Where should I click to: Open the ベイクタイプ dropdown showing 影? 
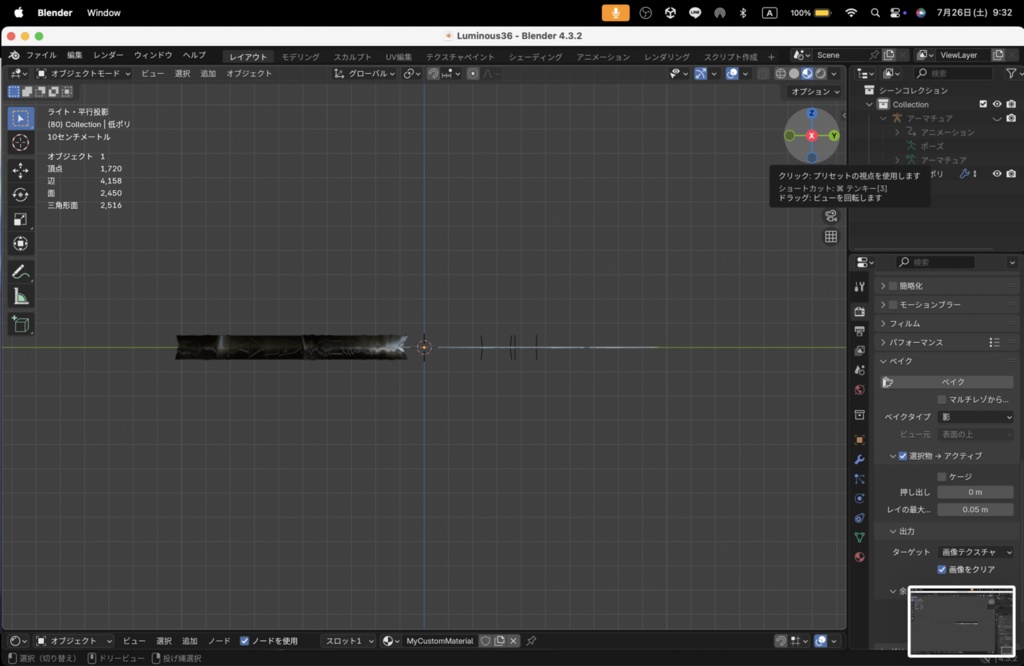(x=976, y=417)
